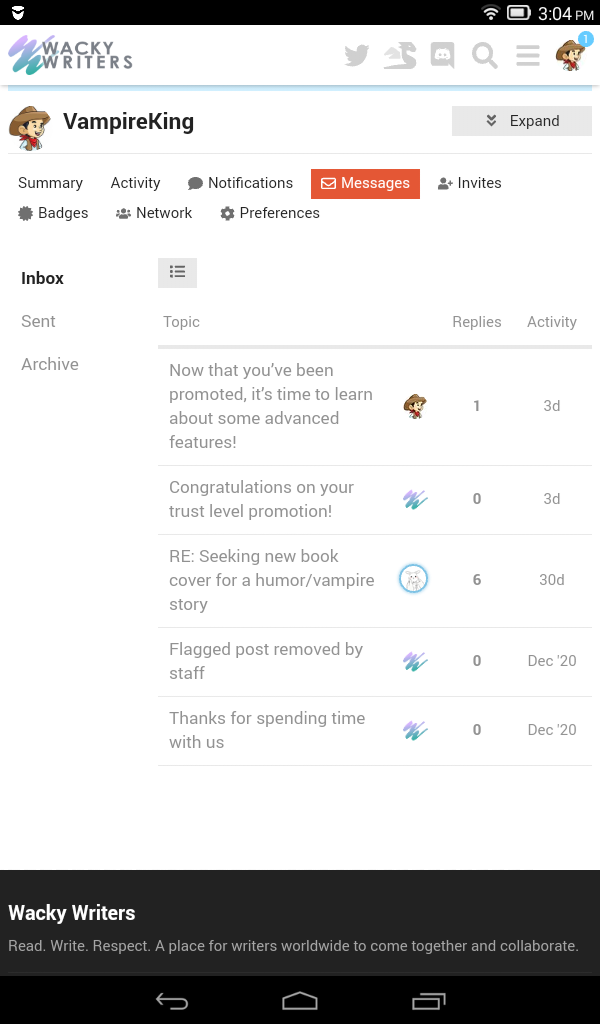Open user avatar menu with notification badge
Viewport: 600px width, 1024px height.
571,55
